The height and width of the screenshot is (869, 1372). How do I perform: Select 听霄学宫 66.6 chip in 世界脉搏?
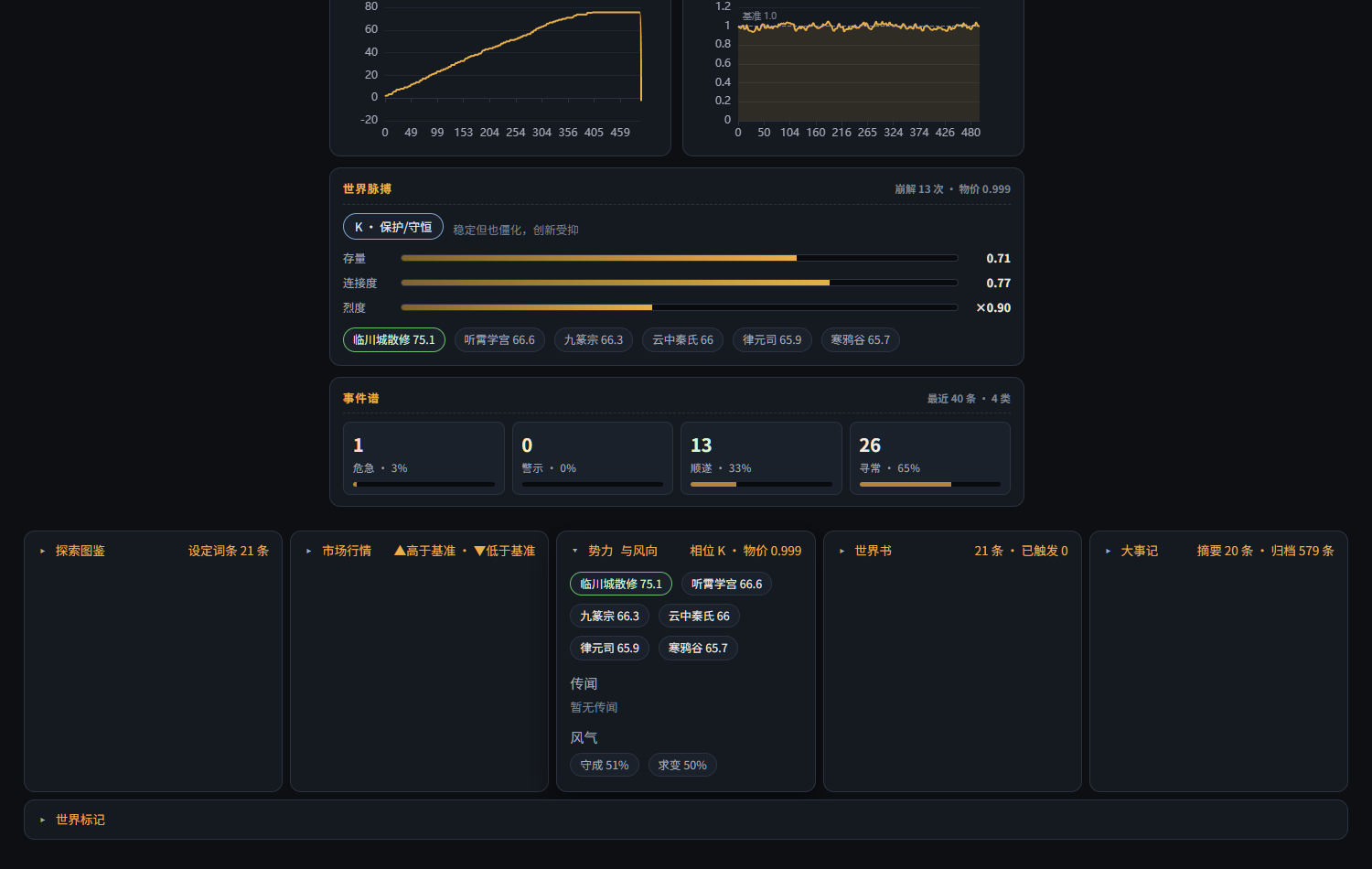pyautogui.click(x=499, y=340)
